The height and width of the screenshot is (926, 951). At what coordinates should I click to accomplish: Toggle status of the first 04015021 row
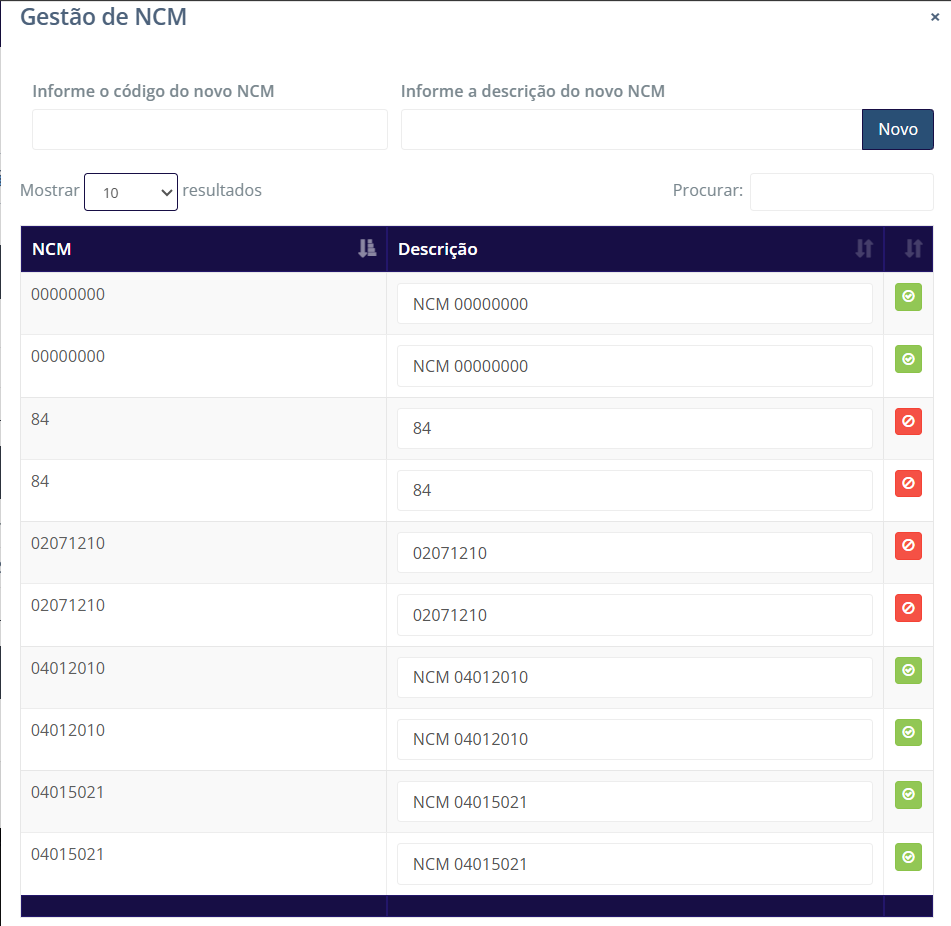pyautogui.click(x=908, y=795)
